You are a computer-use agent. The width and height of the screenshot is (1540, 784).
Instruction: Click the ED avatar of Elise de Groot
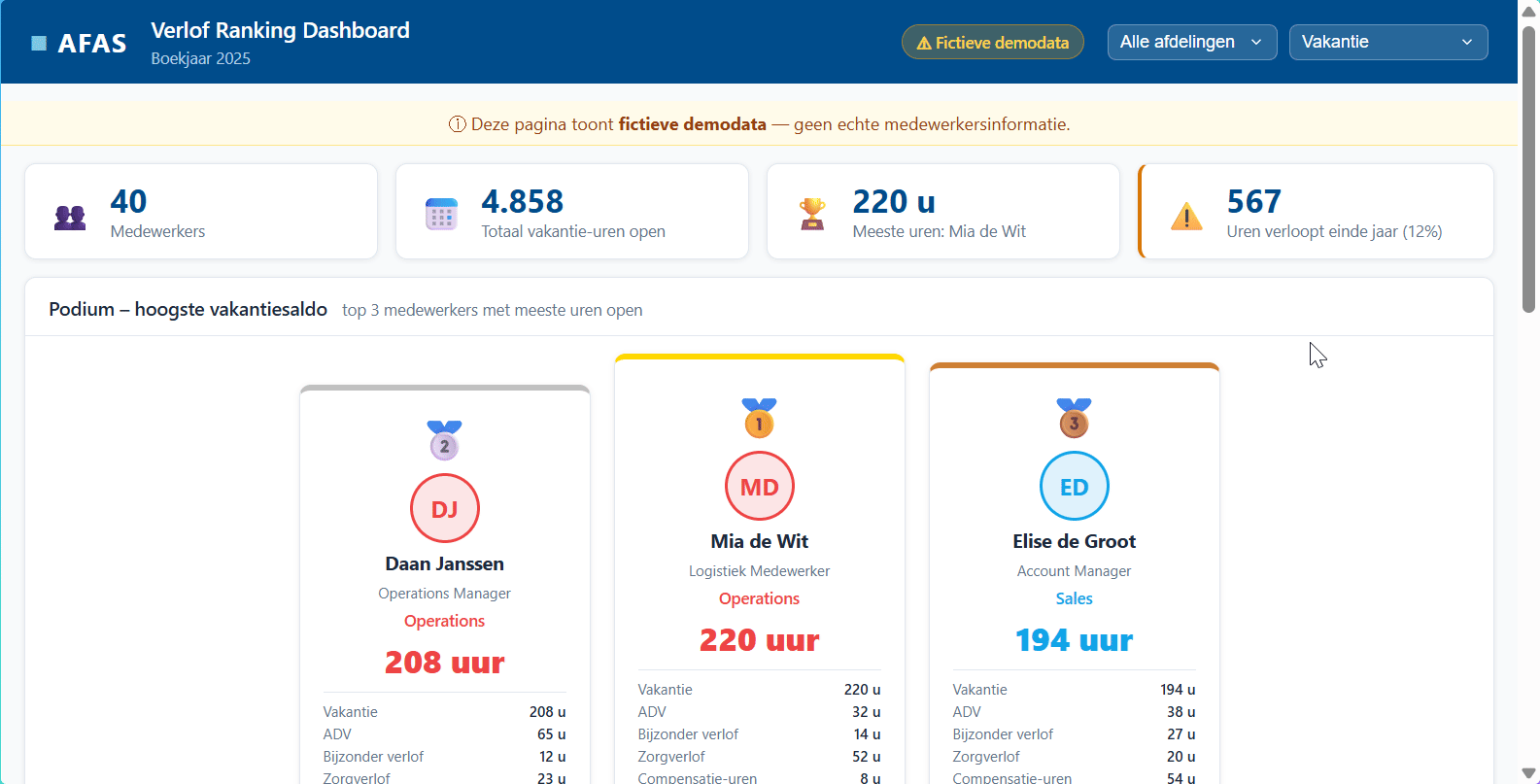pos(1075,486)
